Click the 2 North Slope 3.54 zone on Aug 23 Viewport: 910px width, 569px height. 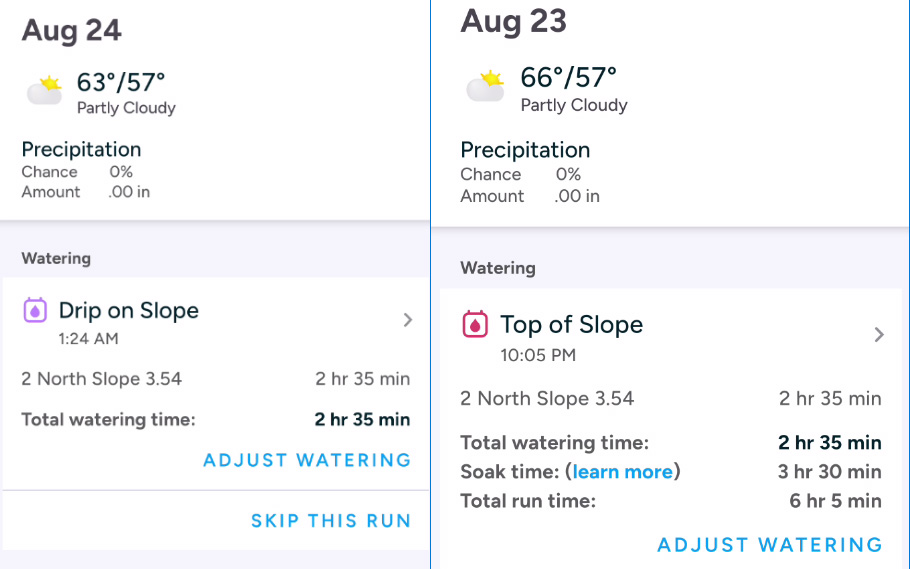pyautogui.click(x=547, y=398)
